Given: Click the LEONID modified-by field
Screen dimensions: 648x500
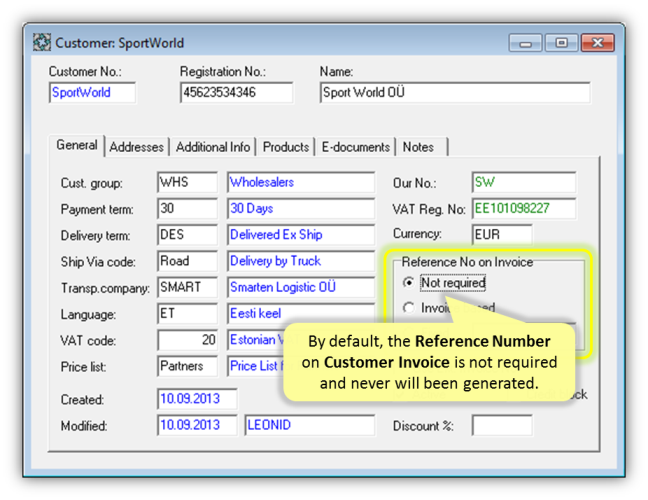Looking at the screenshot, I should tap(310, 425).
